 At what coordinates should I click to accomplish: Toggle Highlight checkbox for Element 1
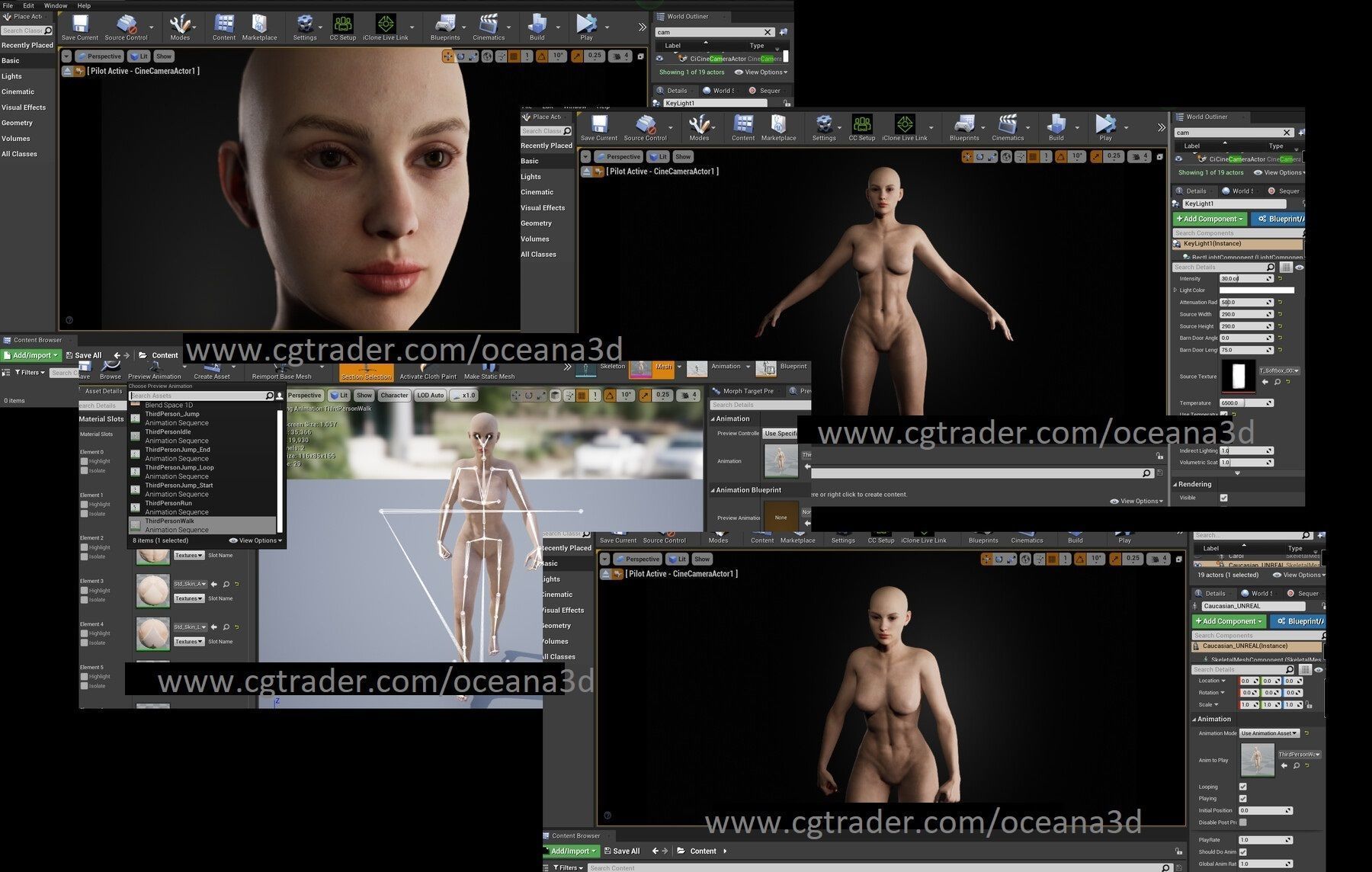84,504
